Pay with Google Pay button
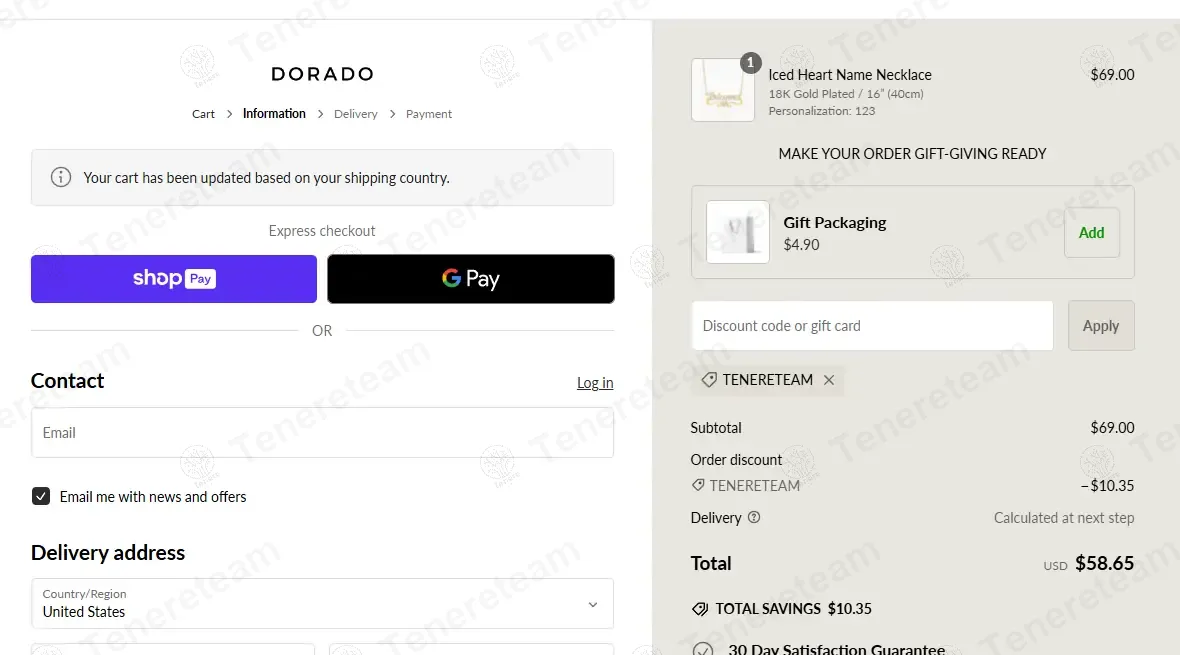1180x655 pixels. pyautogui.click(x=470, y=279)
